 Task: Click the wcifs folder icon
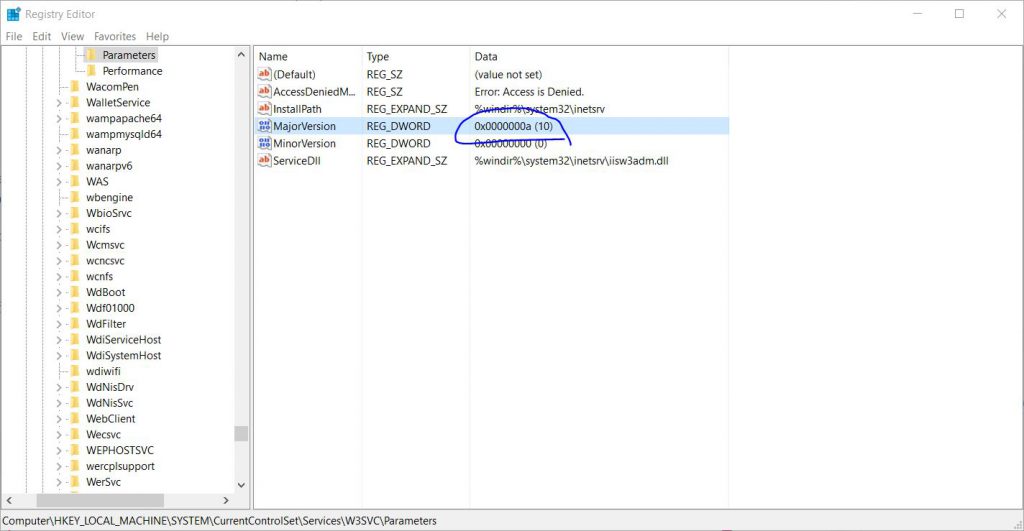[x=74, y=229]
